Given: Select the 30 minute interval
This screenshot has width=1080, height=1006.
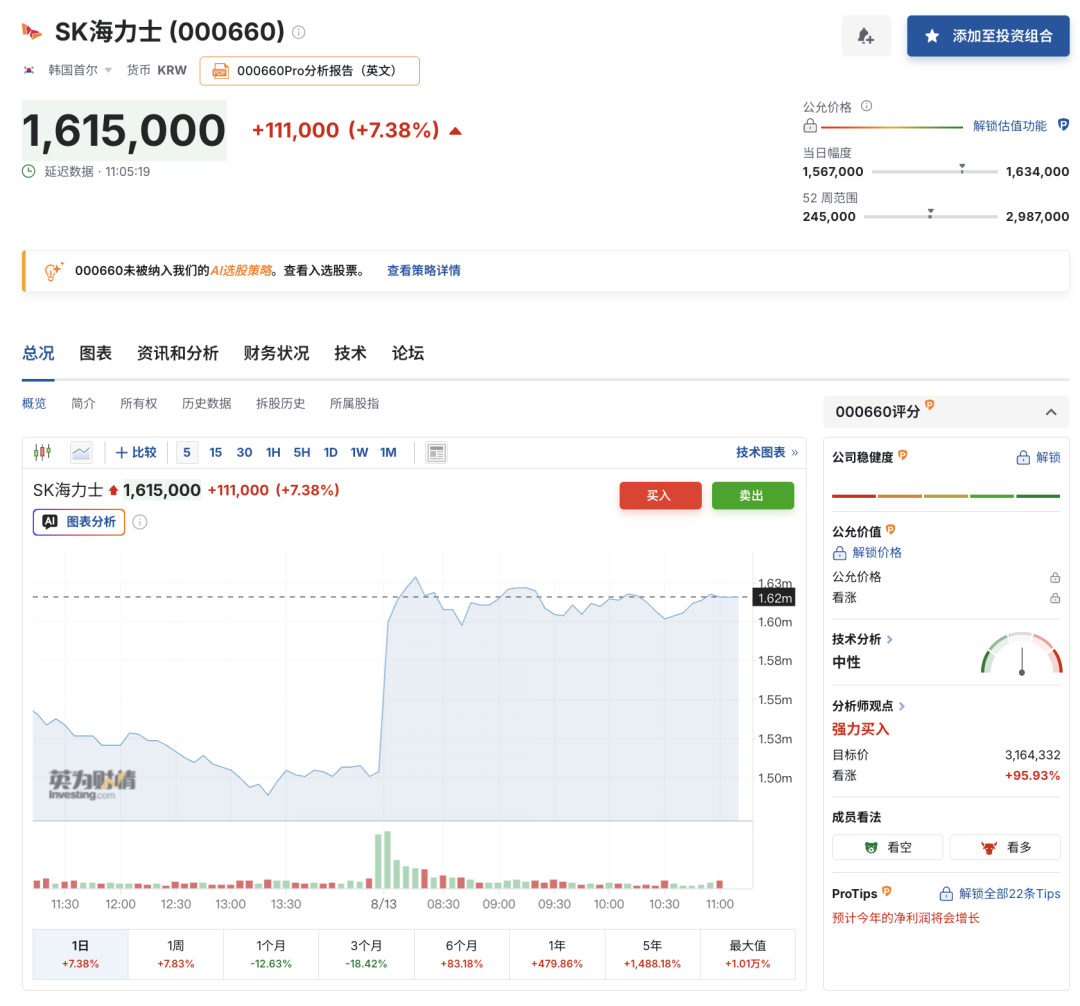Looking at the screenshot, I should click(x=245, y=452).
